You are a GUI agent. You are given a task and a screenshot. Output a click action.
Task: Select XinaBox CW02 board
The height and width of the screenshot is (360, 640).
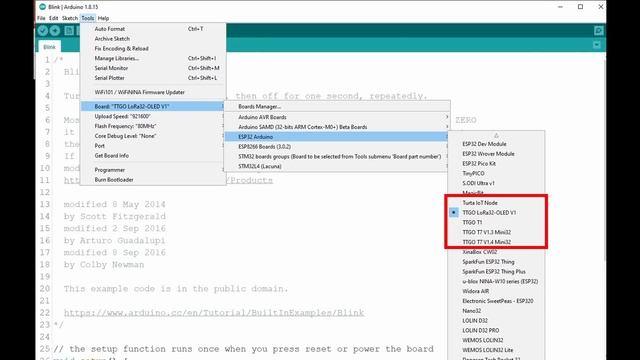[x=496, y=252]
